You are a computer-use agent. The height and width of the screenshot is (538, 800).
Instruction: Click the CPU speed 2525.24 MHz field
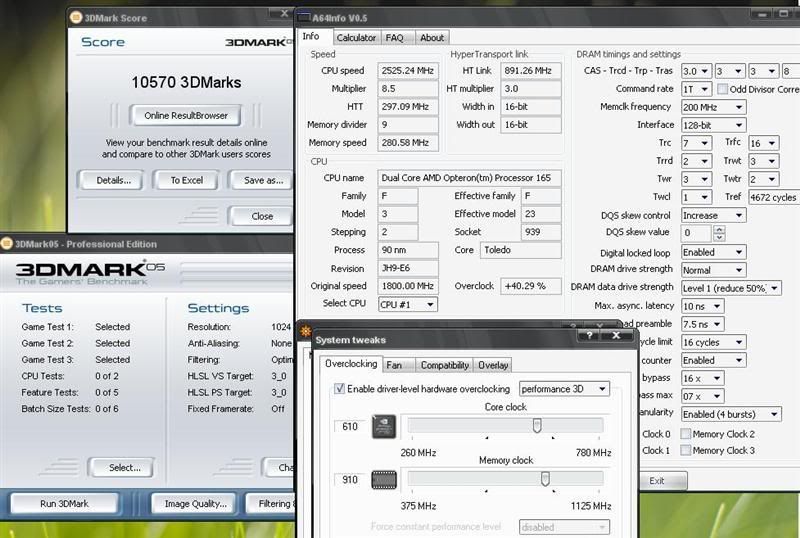pos(408,70)
